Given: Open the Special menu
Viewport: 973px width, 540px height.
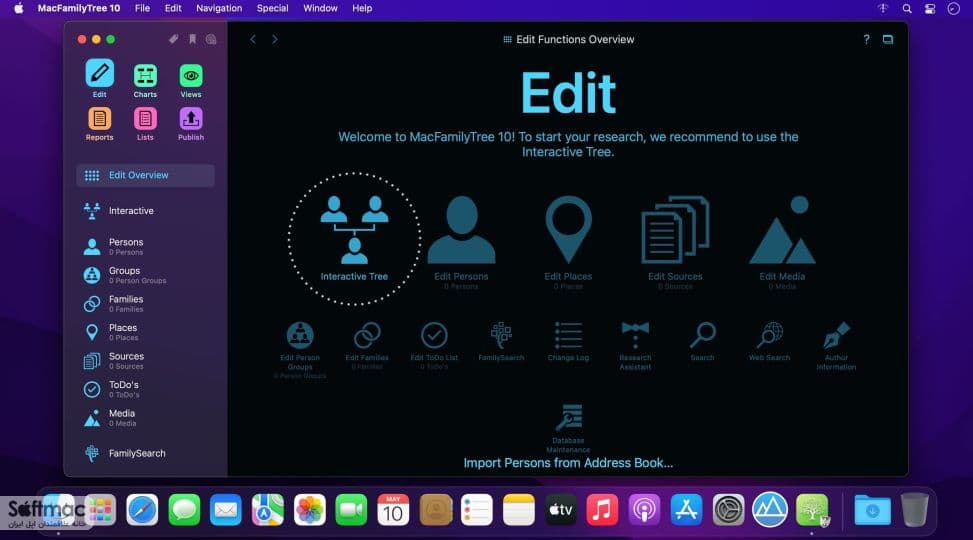Looking at the screenshot, I should pos(272,8).
